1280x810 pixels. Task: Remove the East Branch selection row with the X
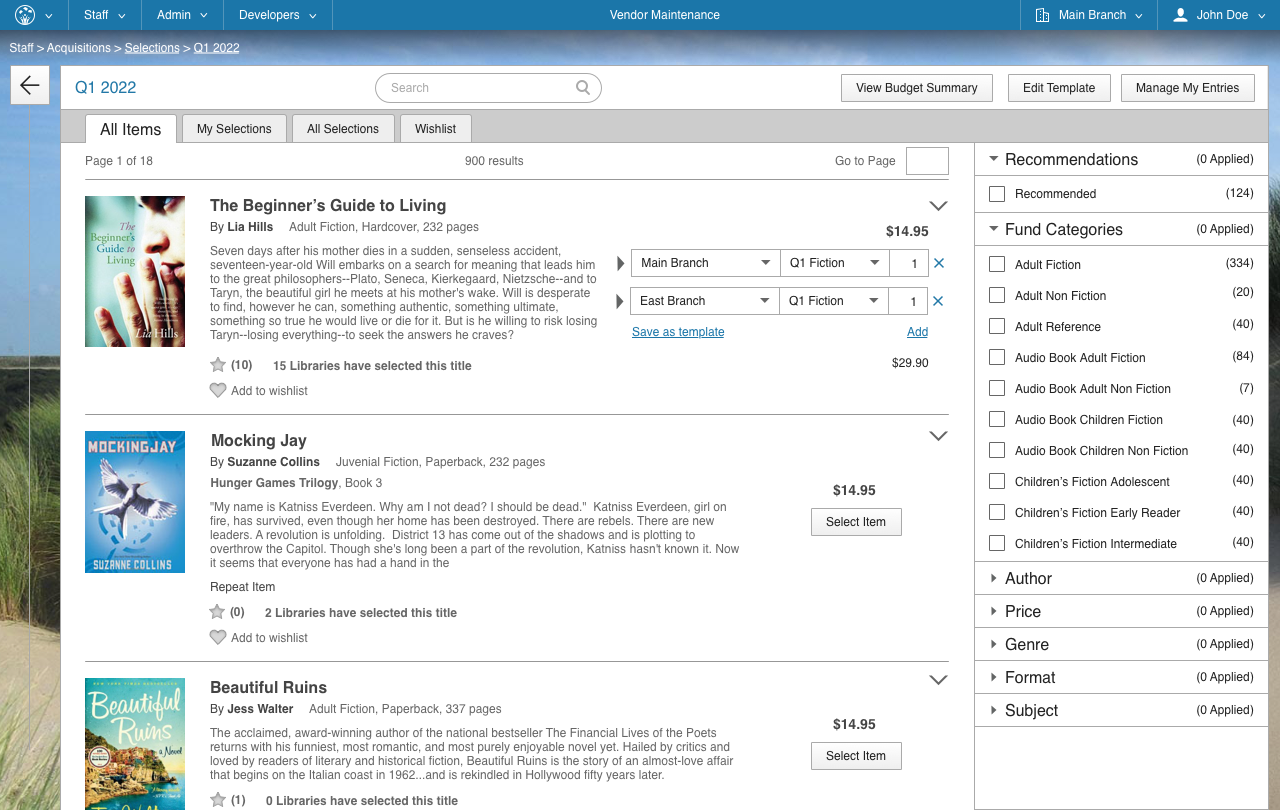pos(938,300)
